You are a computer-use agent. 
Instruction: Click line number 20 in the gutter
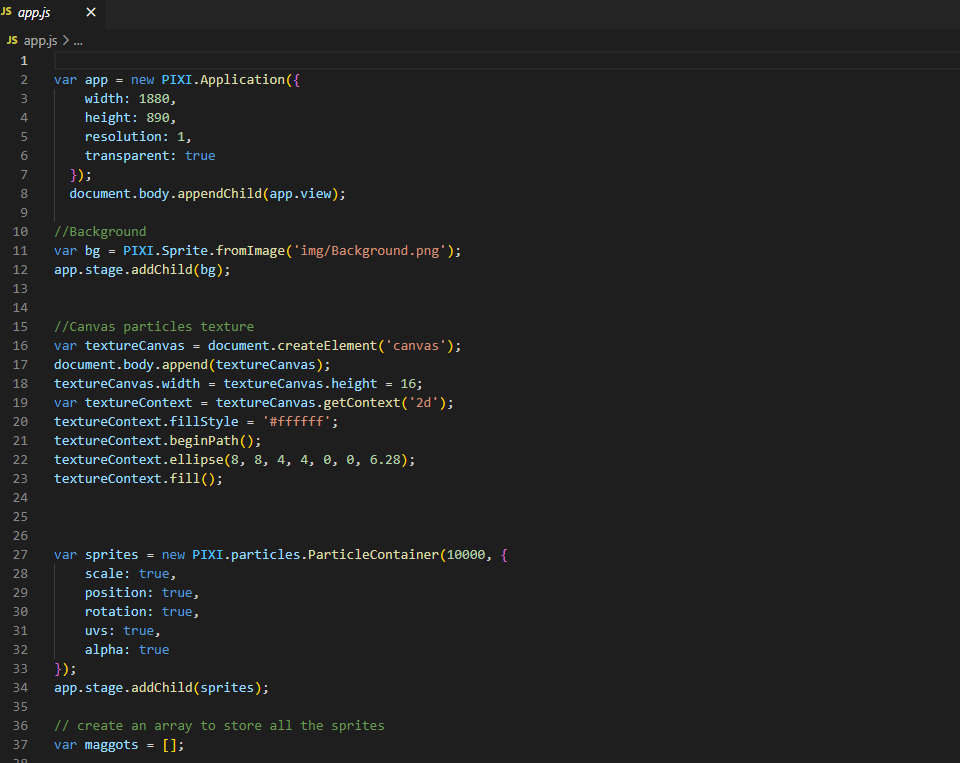point(22,422)
